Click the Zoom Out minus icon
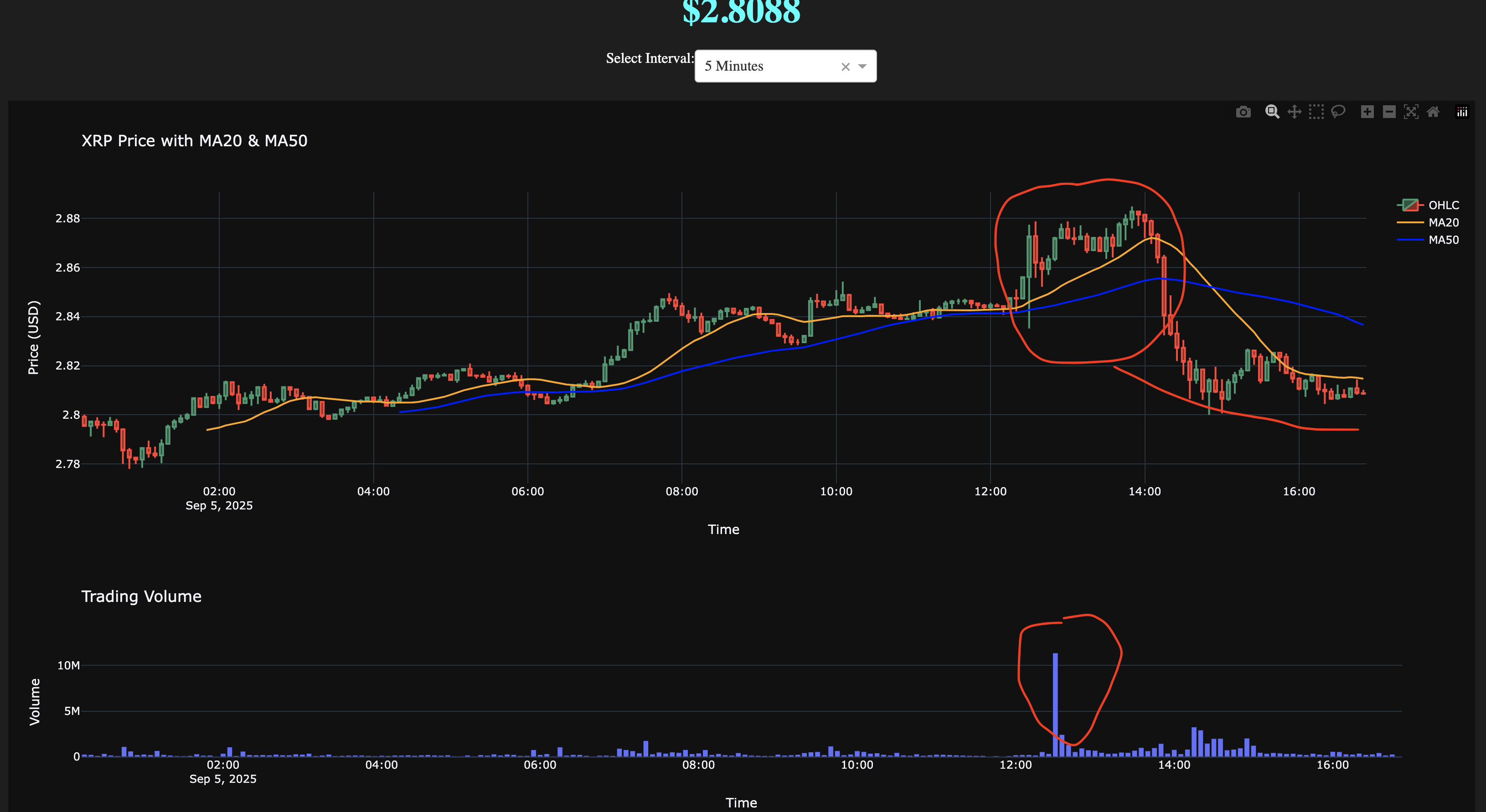The width and height of the screenshot is (1486, 812). 1389,112
